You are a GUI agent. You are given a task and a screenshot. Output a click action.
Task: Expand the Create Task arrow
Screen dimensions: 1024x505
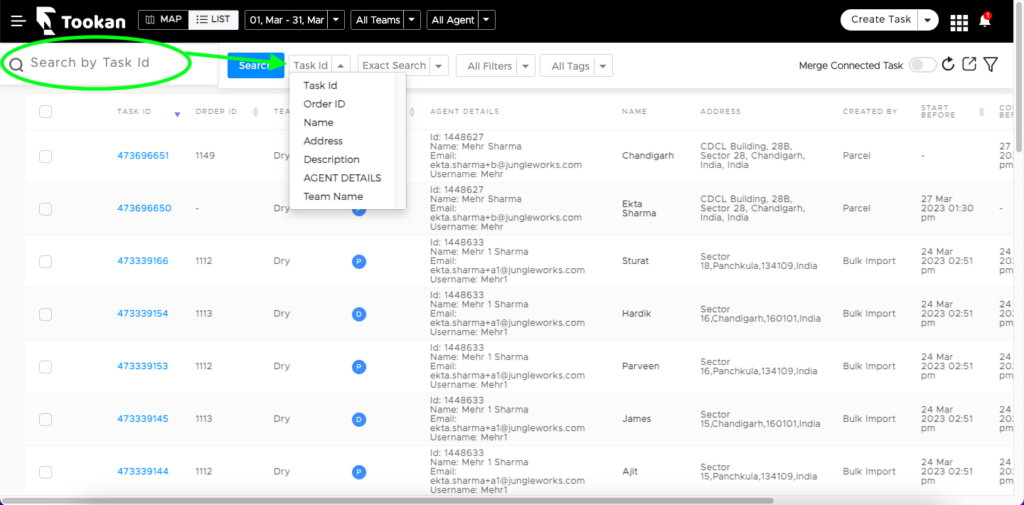(x=928, y=20)
